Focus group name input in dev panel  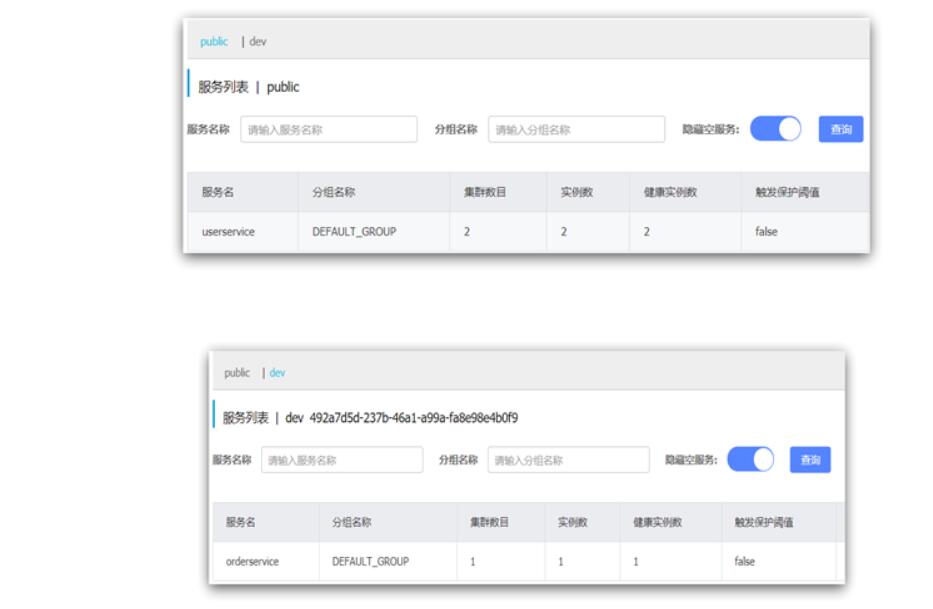(568, 460)
